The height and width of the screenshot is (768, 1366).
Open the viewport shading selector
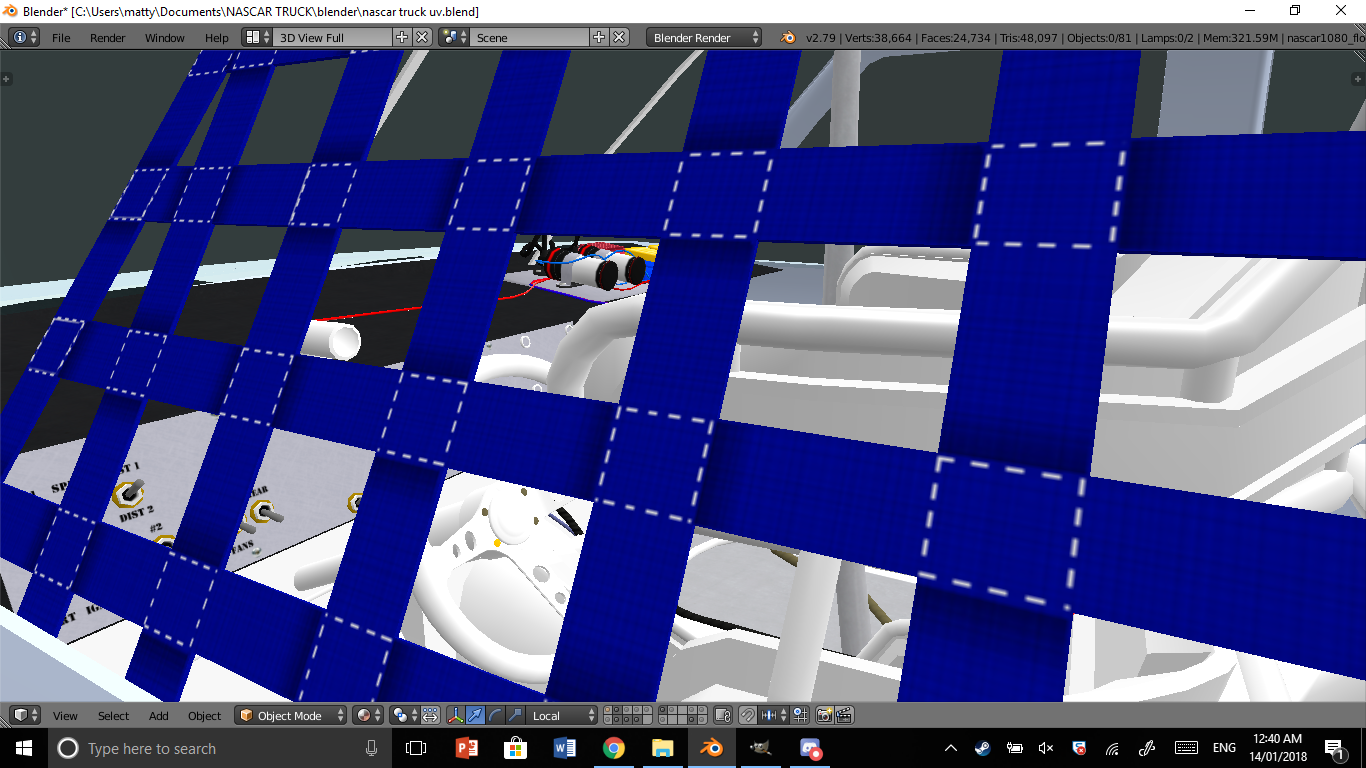coord(368,715)
